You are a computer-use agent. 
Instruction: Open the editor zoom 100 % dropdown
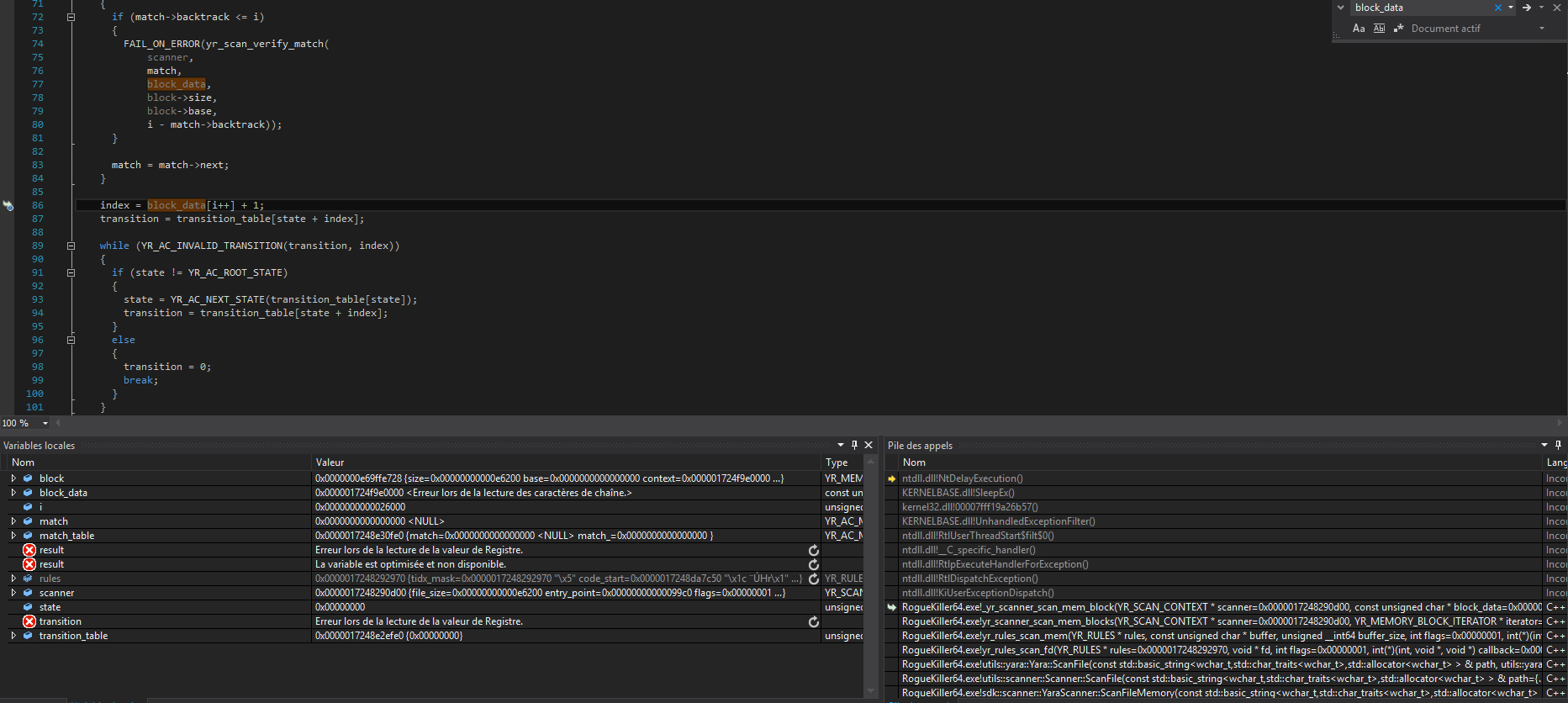pyautogui.click(x=45, y=423)
